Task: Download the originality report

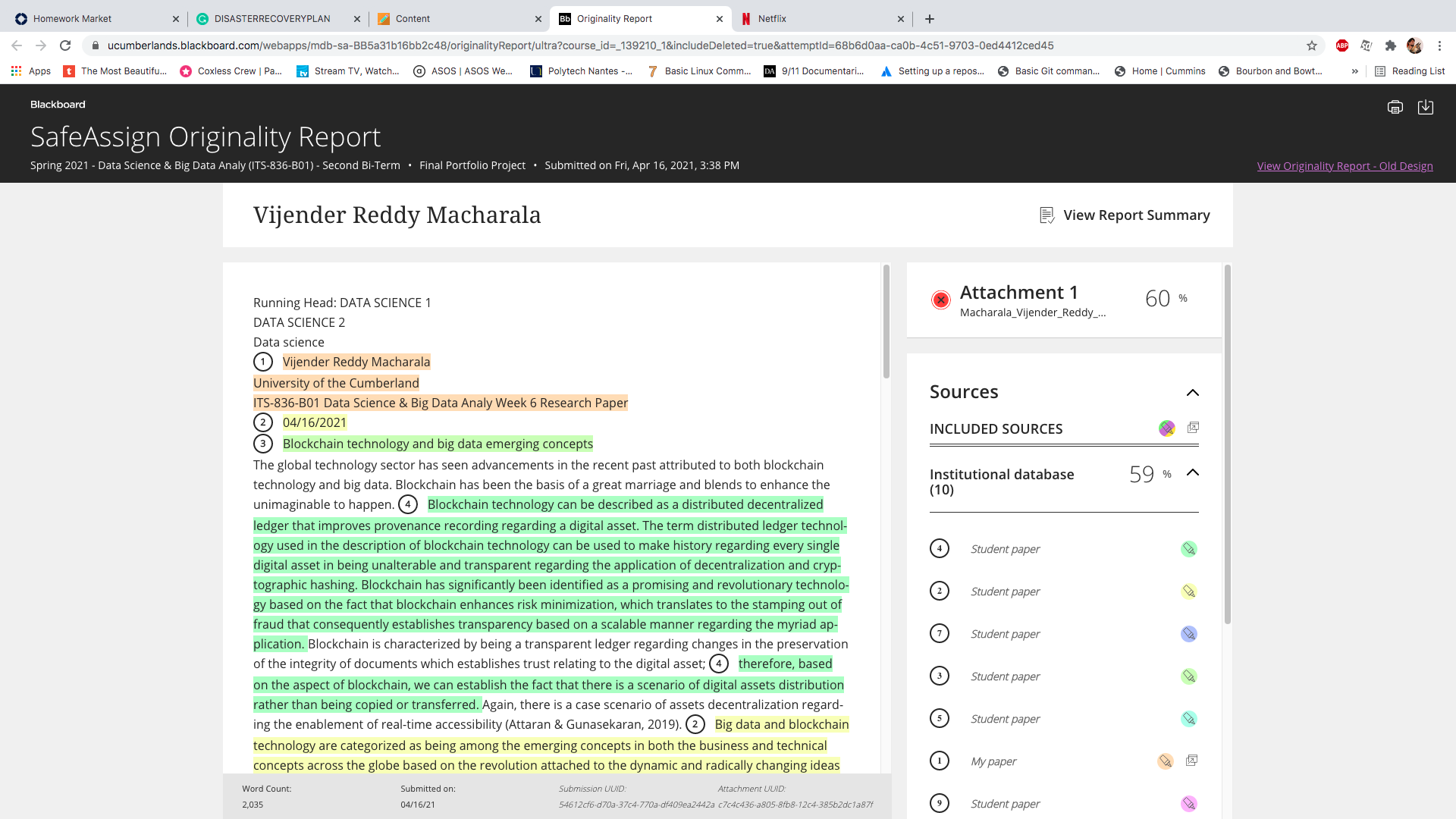Action: click(1426, 107)
